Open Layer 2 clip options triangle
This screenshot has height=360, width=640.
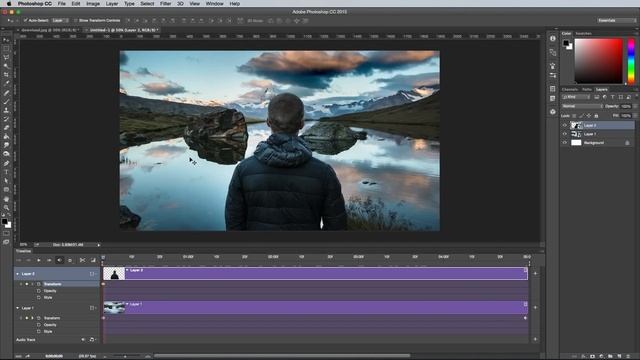pyautogui.click(x=127, y=270)
